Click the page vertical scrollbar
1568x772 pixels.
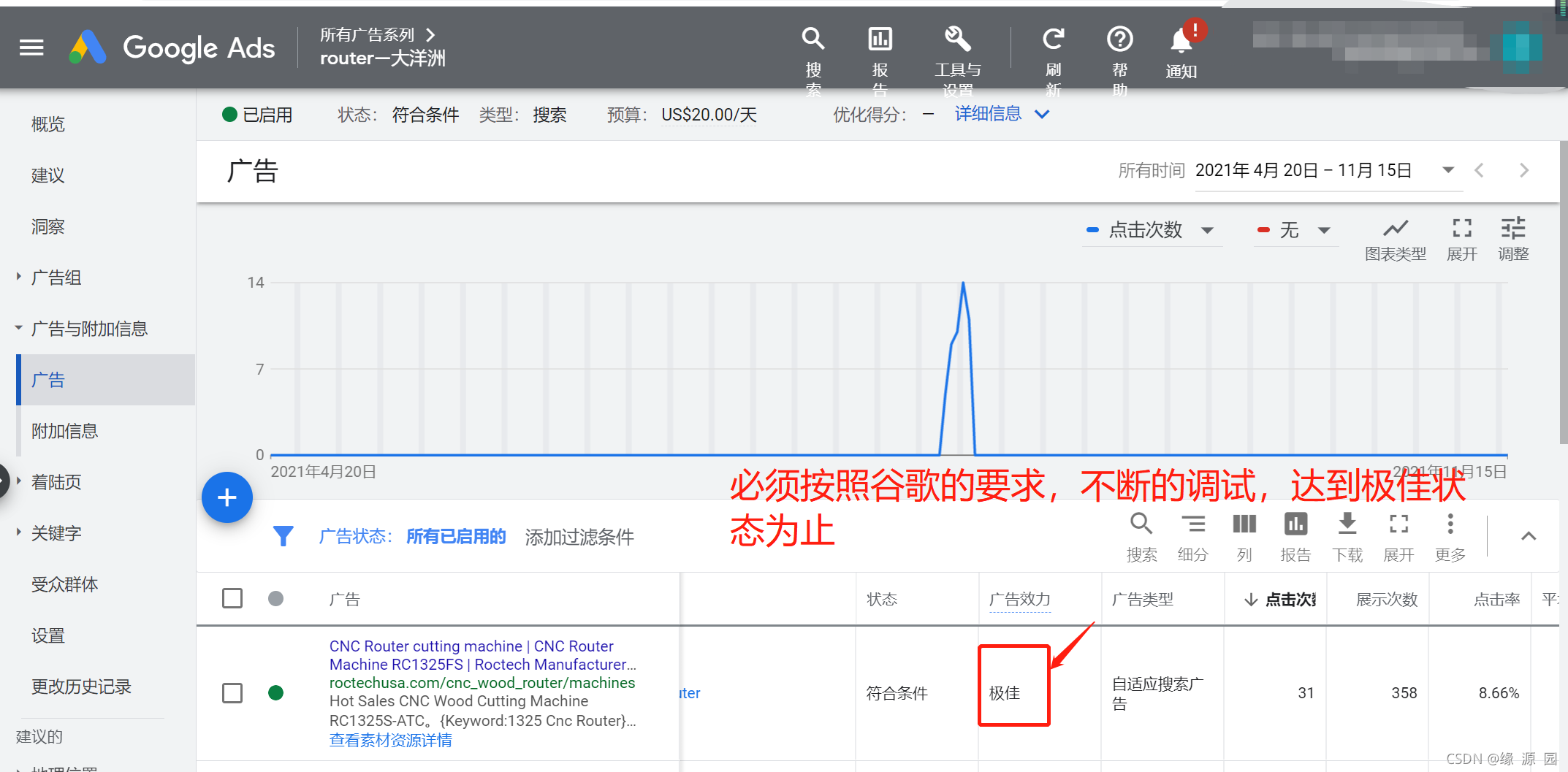(1563, 292)
